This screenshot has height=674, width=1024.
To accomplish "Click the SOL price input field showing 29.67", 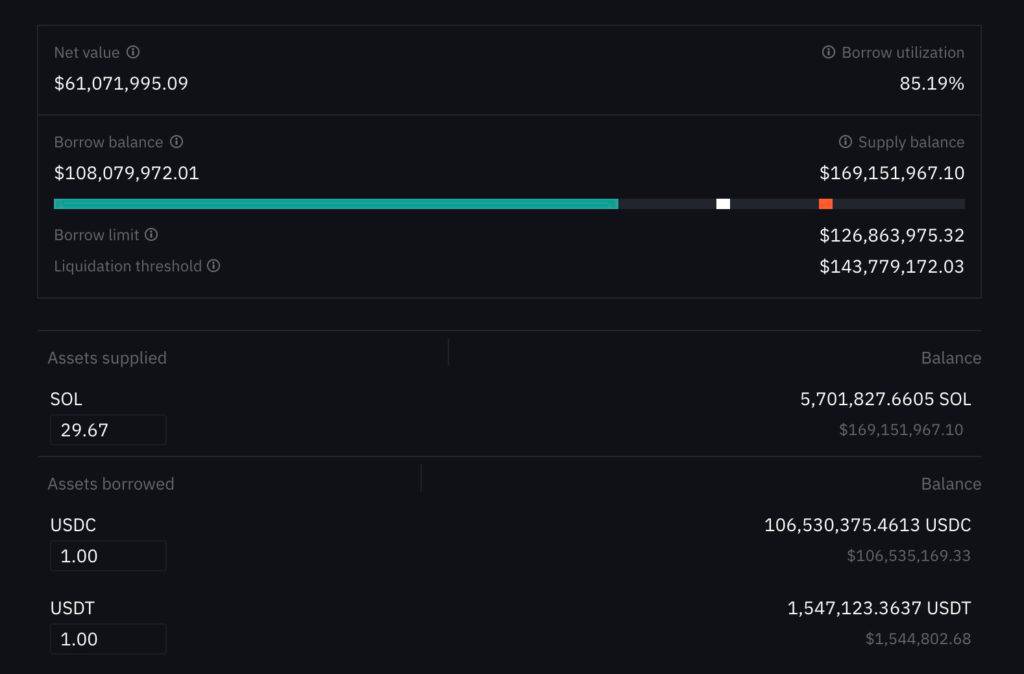I will tap(108, 430).
